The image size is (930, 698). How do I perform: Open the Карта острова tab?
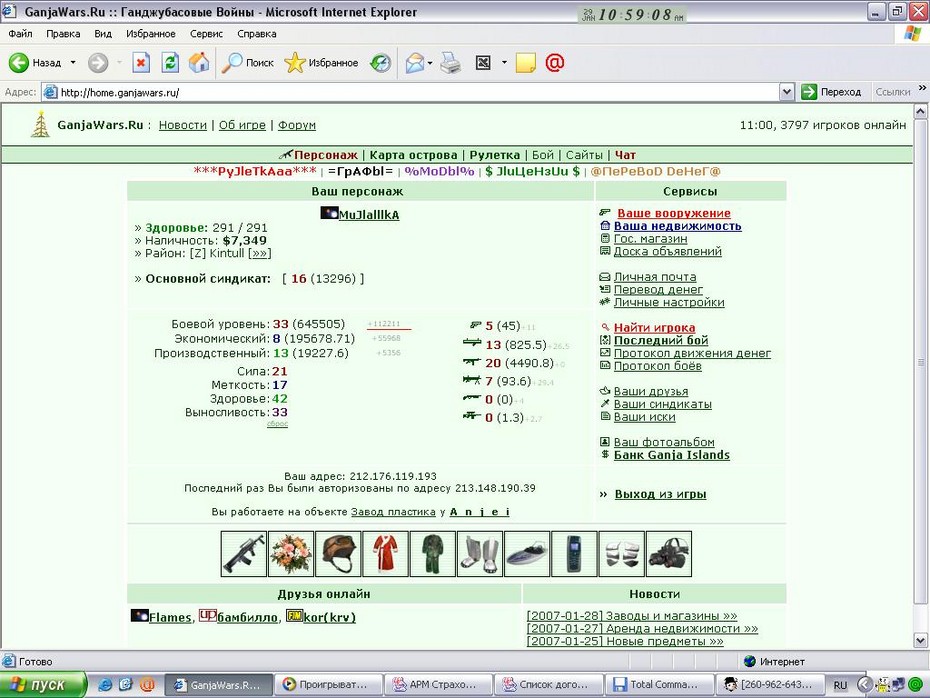(413, 155)
